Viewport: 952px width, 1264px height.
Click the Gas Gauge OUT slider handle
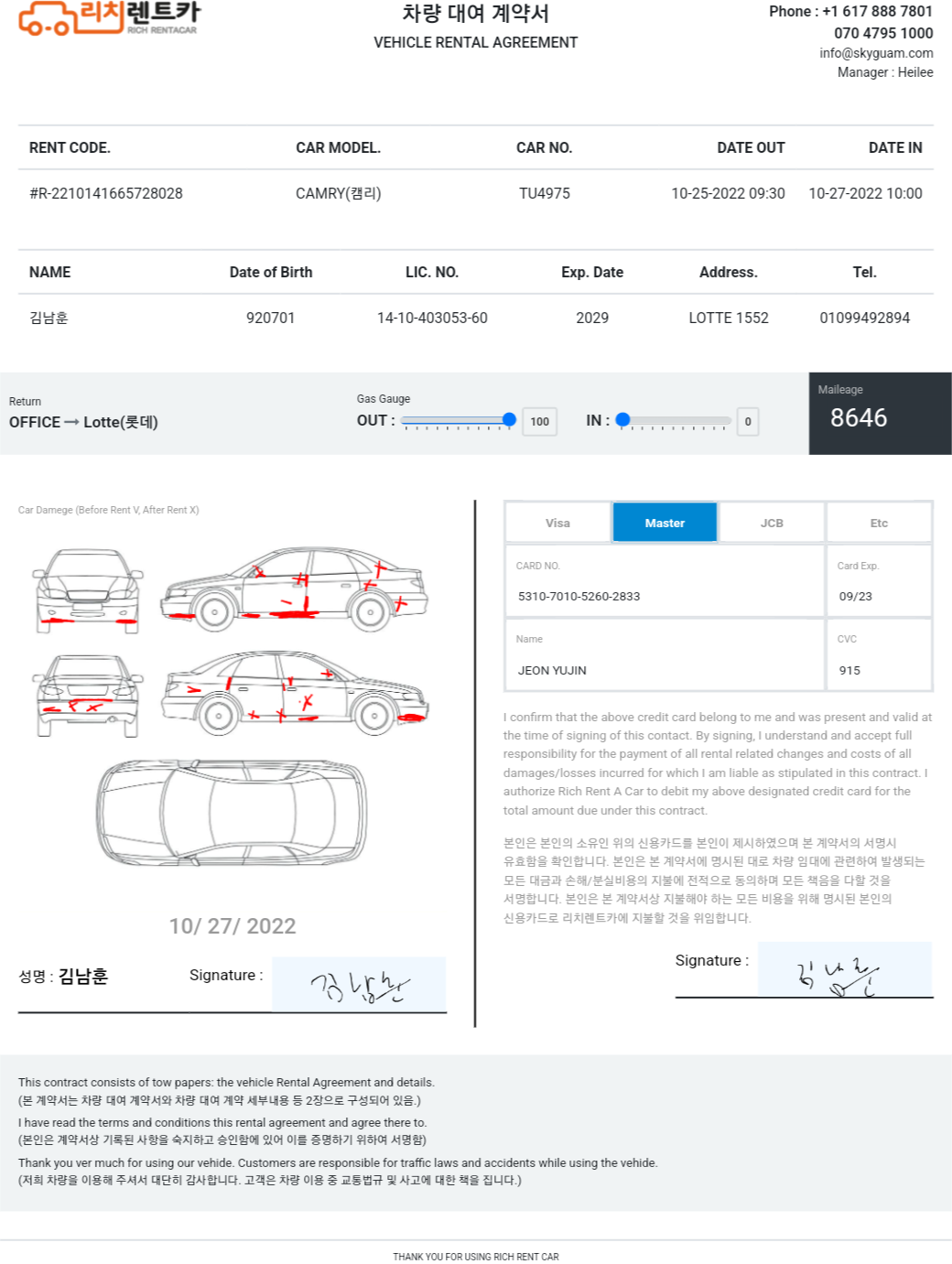pyautogui.click(x=509, y=420)
